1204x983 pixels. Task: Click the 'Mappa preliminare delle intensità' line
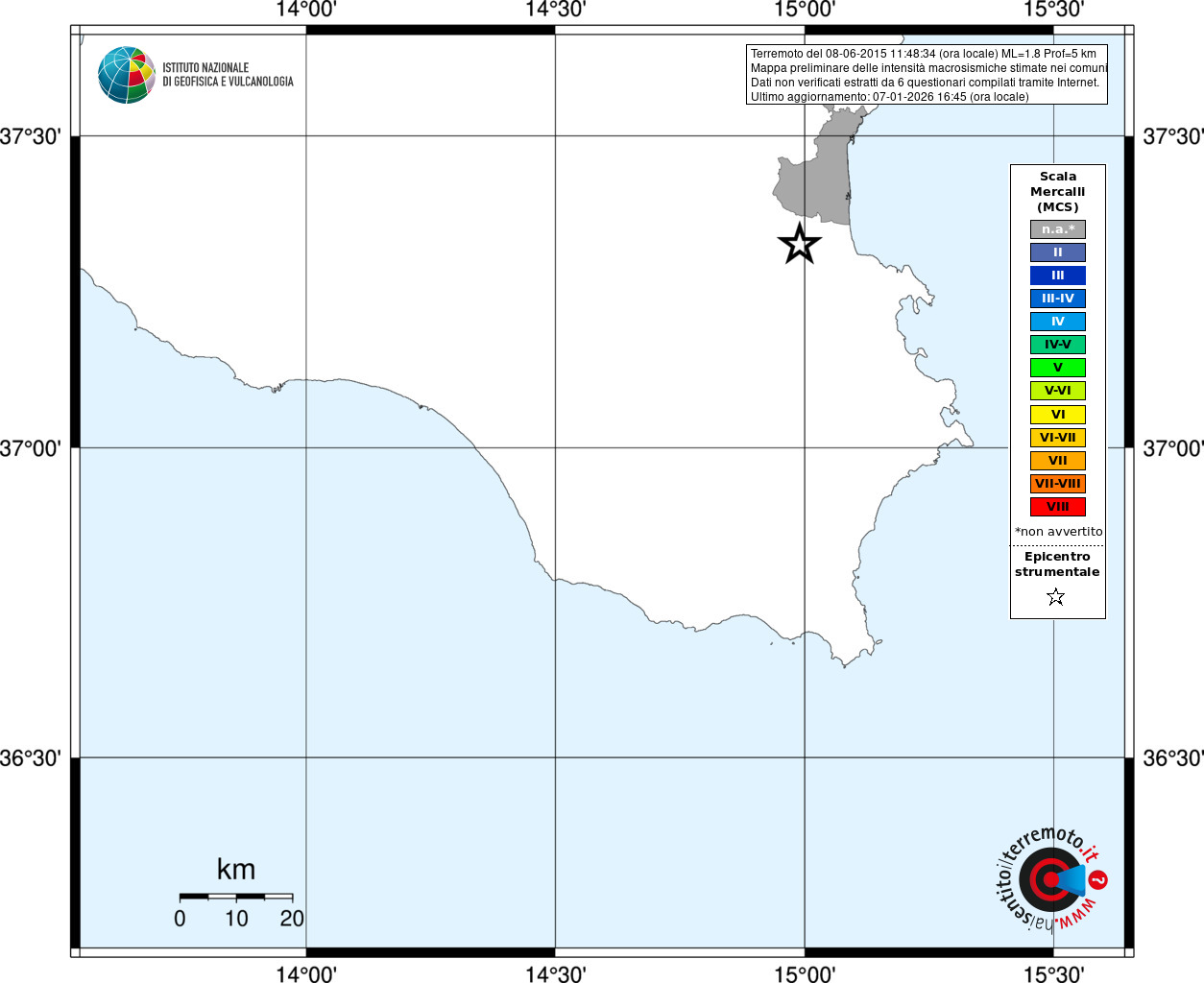tap(928, 68)
